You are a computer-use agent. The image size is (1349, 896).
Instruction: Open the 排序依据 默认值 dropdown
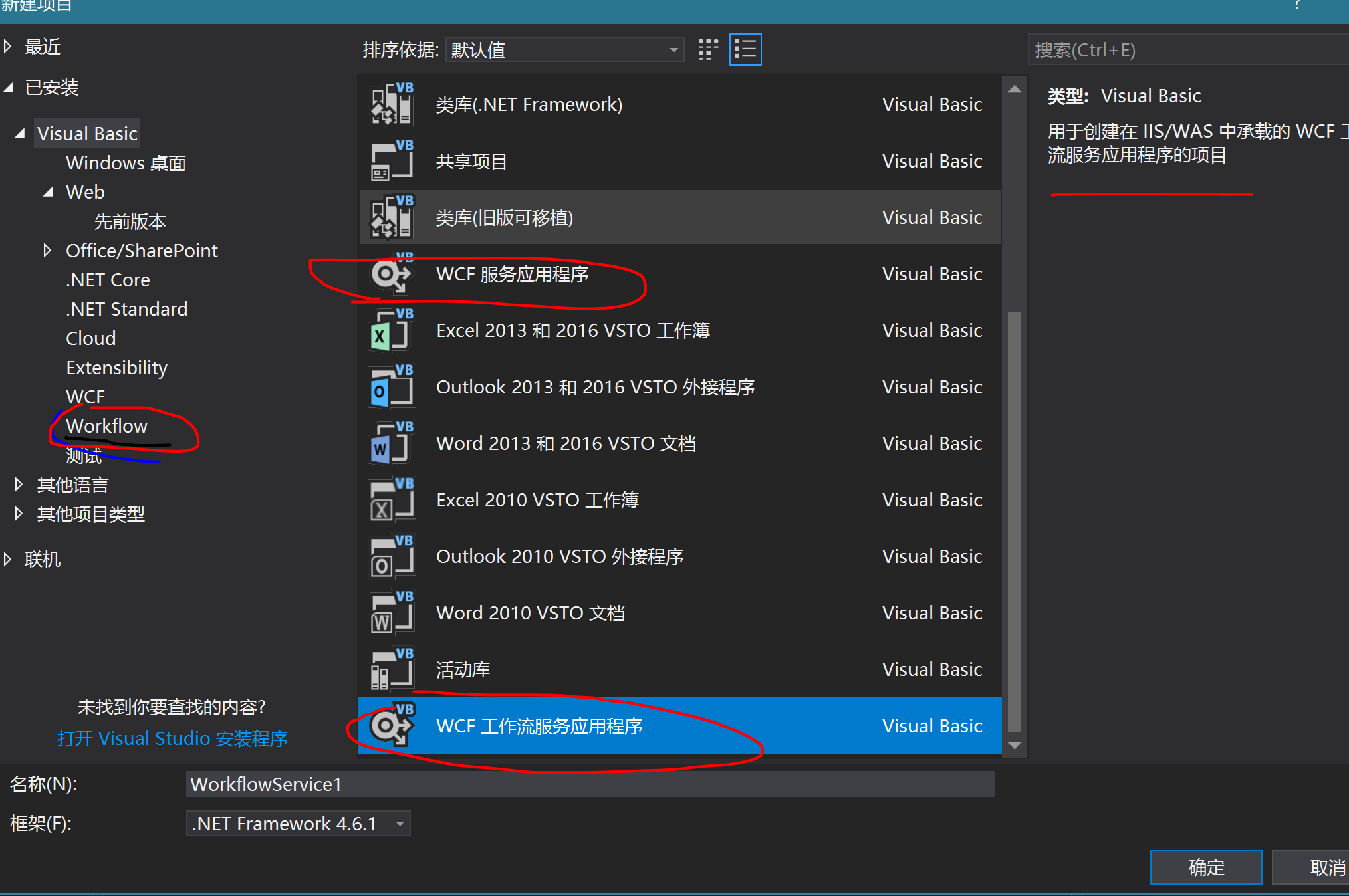click(x=564, y=50)
